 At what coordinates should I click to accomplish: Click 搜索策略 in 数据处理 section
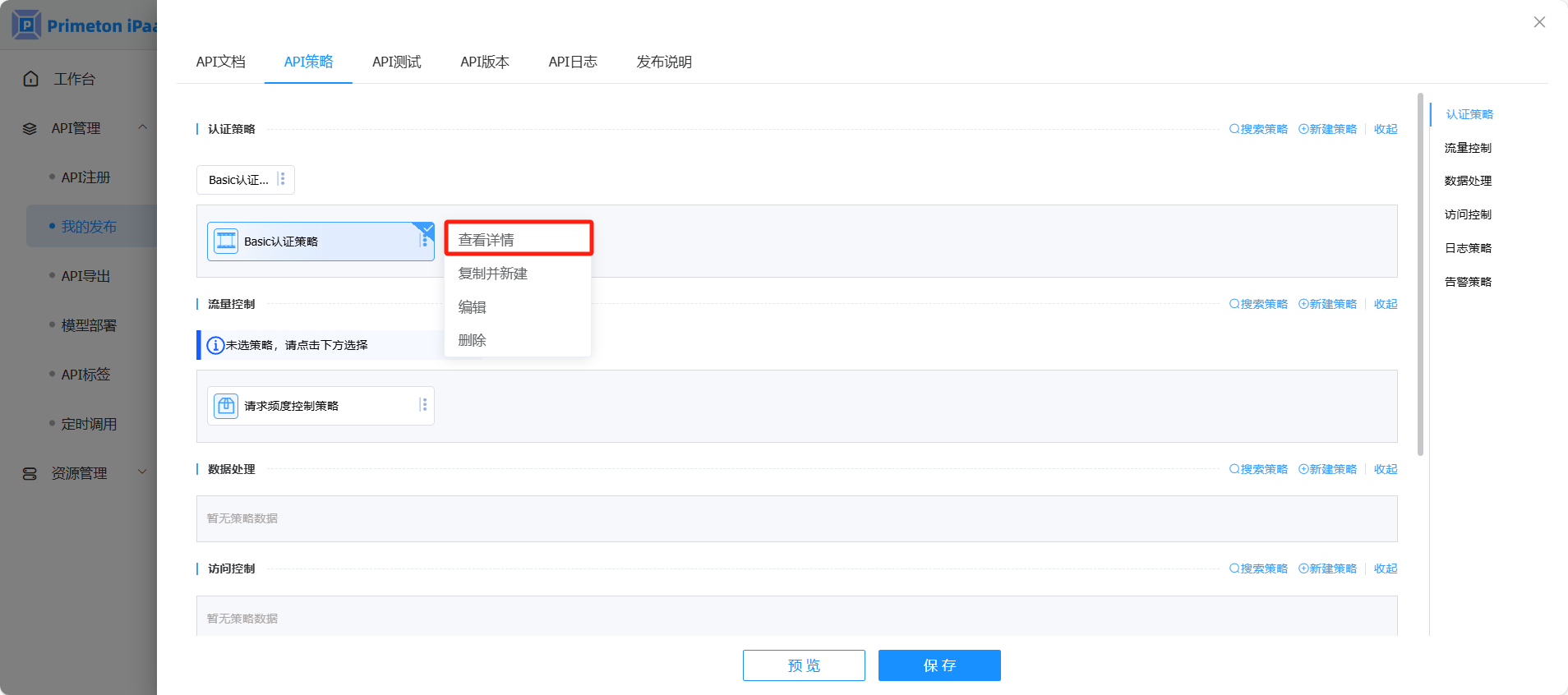pyautogui.click(x=1258, y=469)
